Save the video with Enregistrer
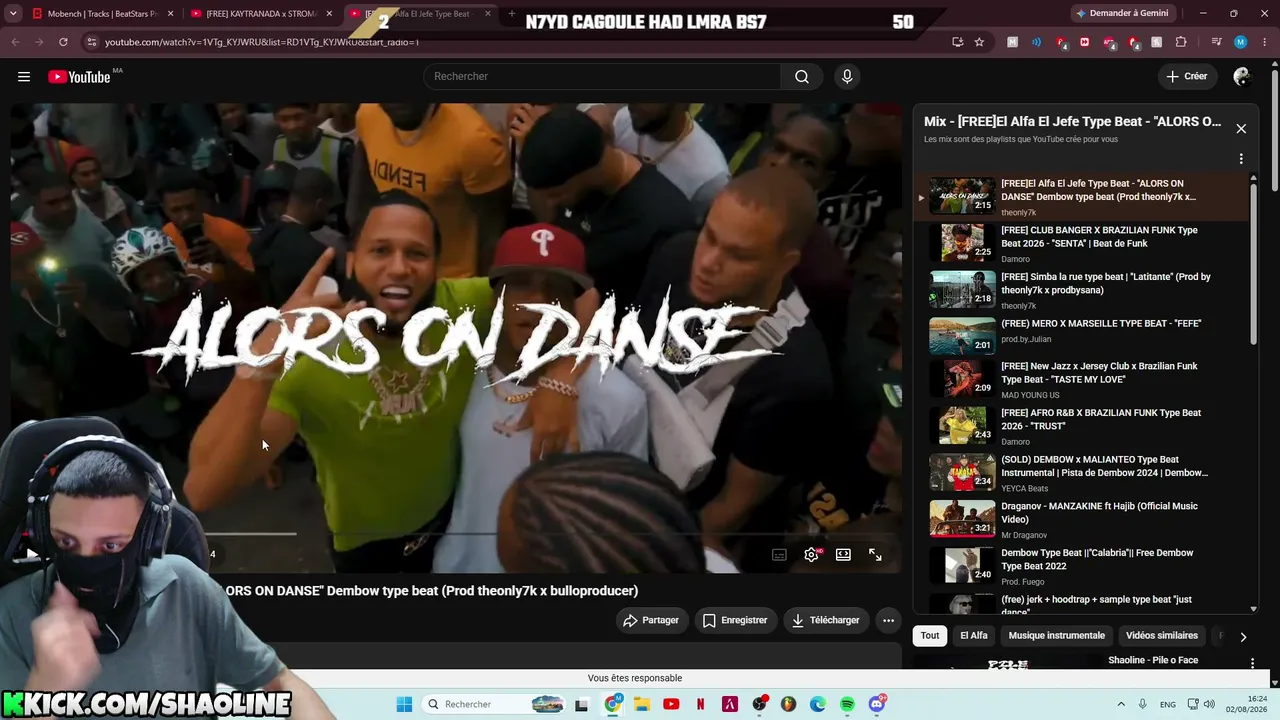The image size is (1280, 720). [x=735, y=621]
